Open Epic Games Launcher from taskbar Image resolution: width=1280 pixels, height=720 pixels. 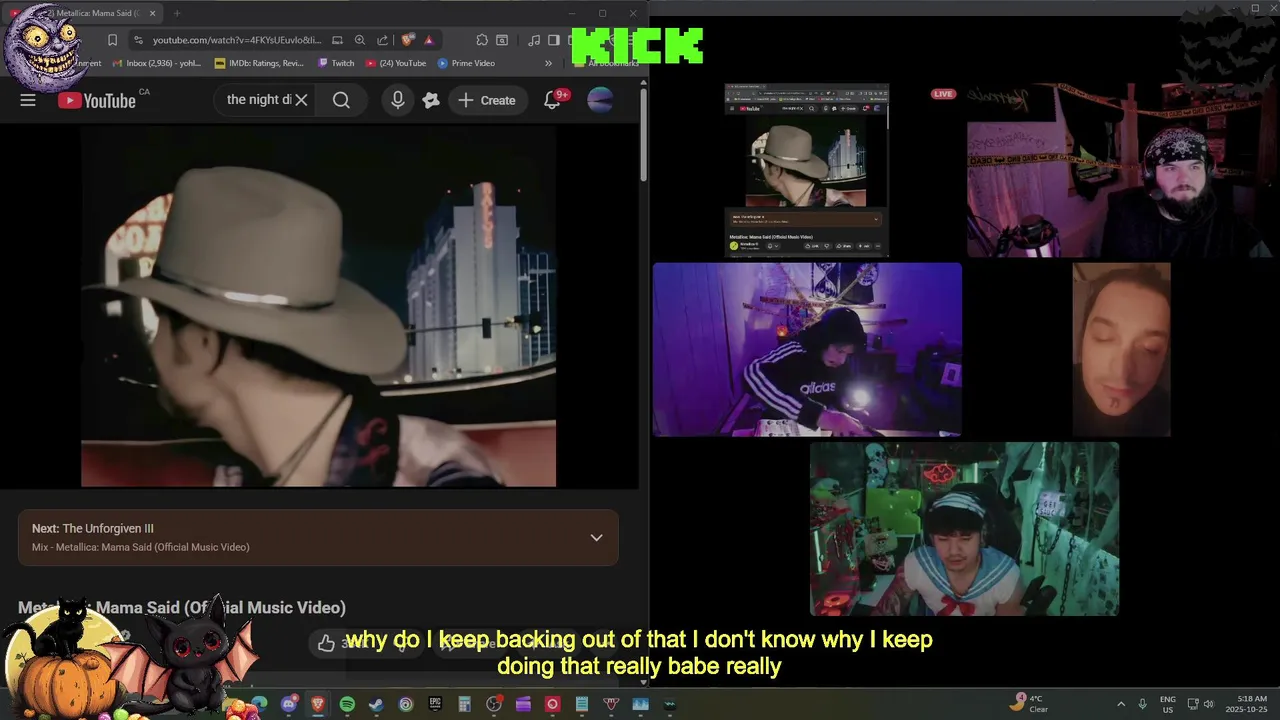(435, 704)
